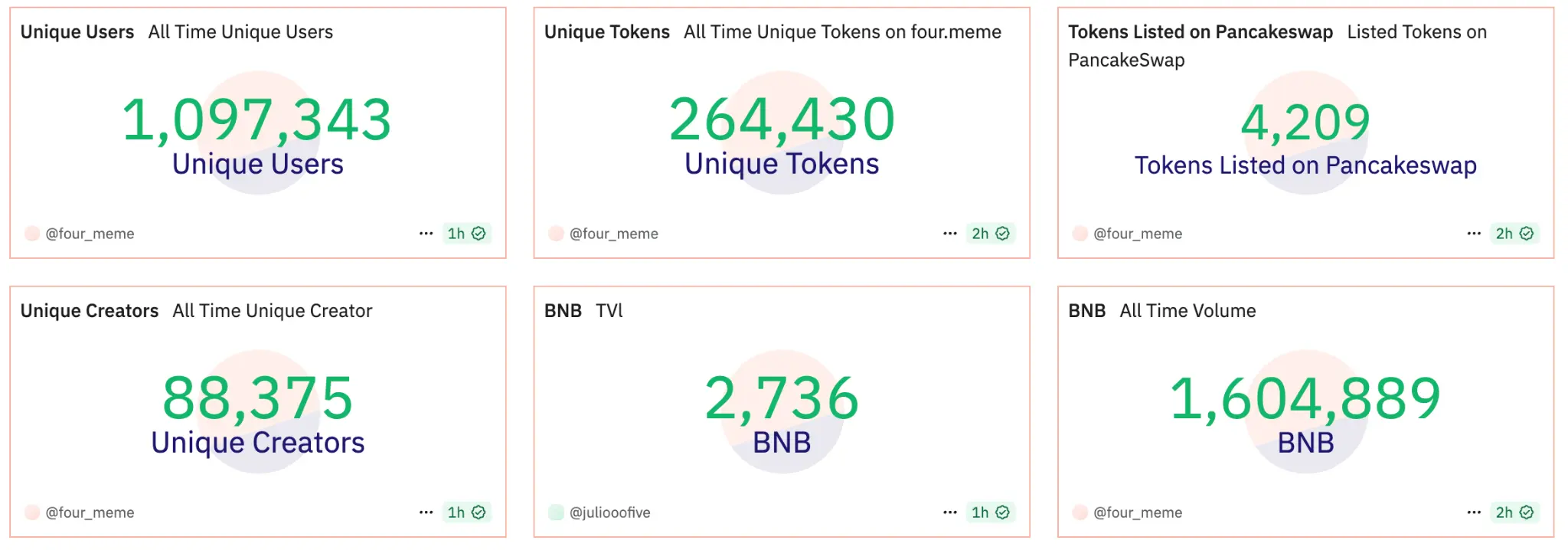Open the options menu on the BNB TVl card

950,512
